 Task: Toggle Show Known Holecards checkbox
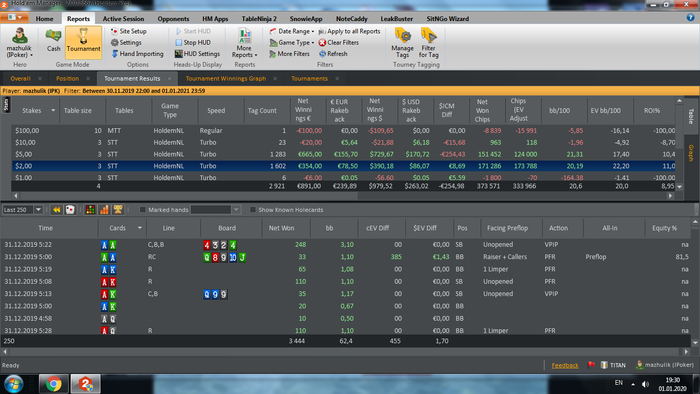tap(253, 210)
